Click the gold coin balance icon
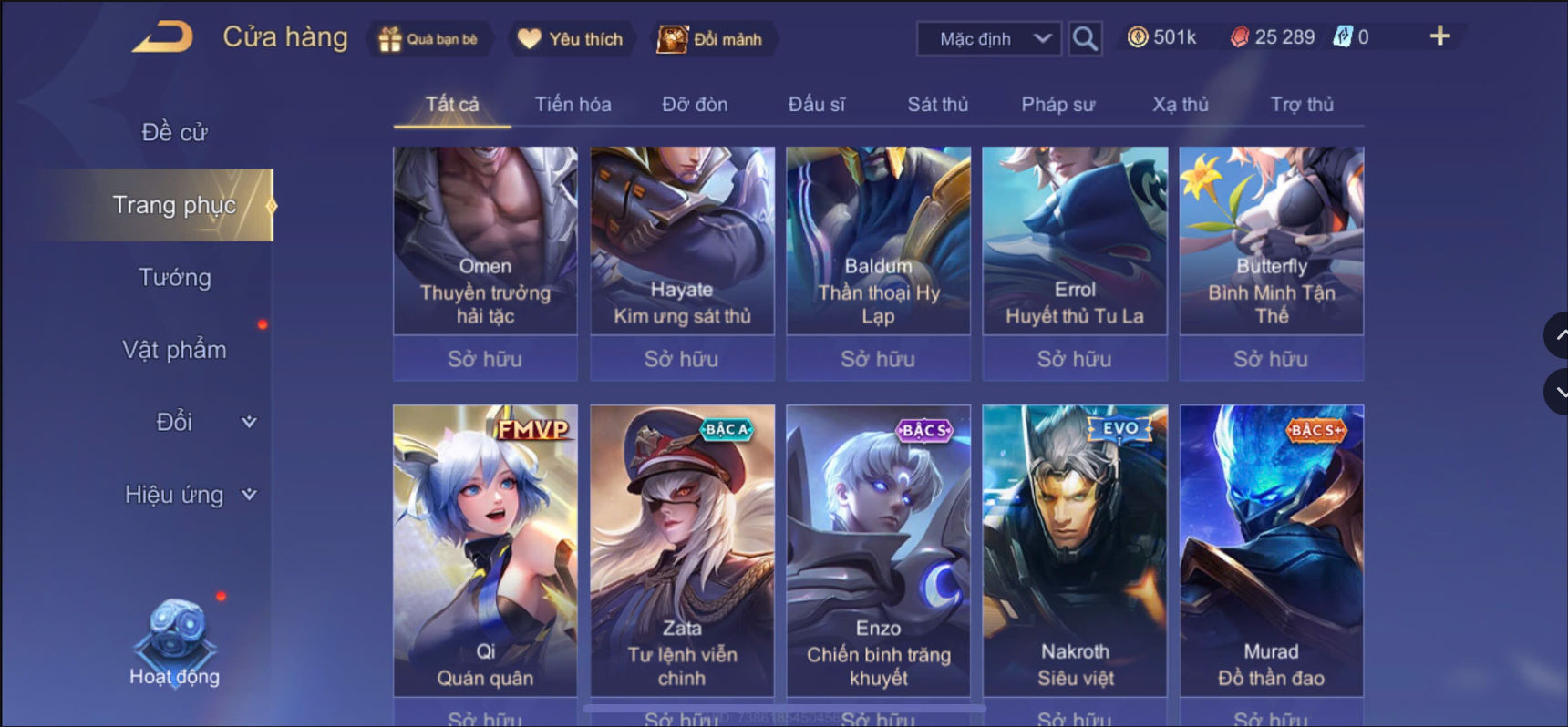This screenshot has height=727, width=1568. [1138, 37]
